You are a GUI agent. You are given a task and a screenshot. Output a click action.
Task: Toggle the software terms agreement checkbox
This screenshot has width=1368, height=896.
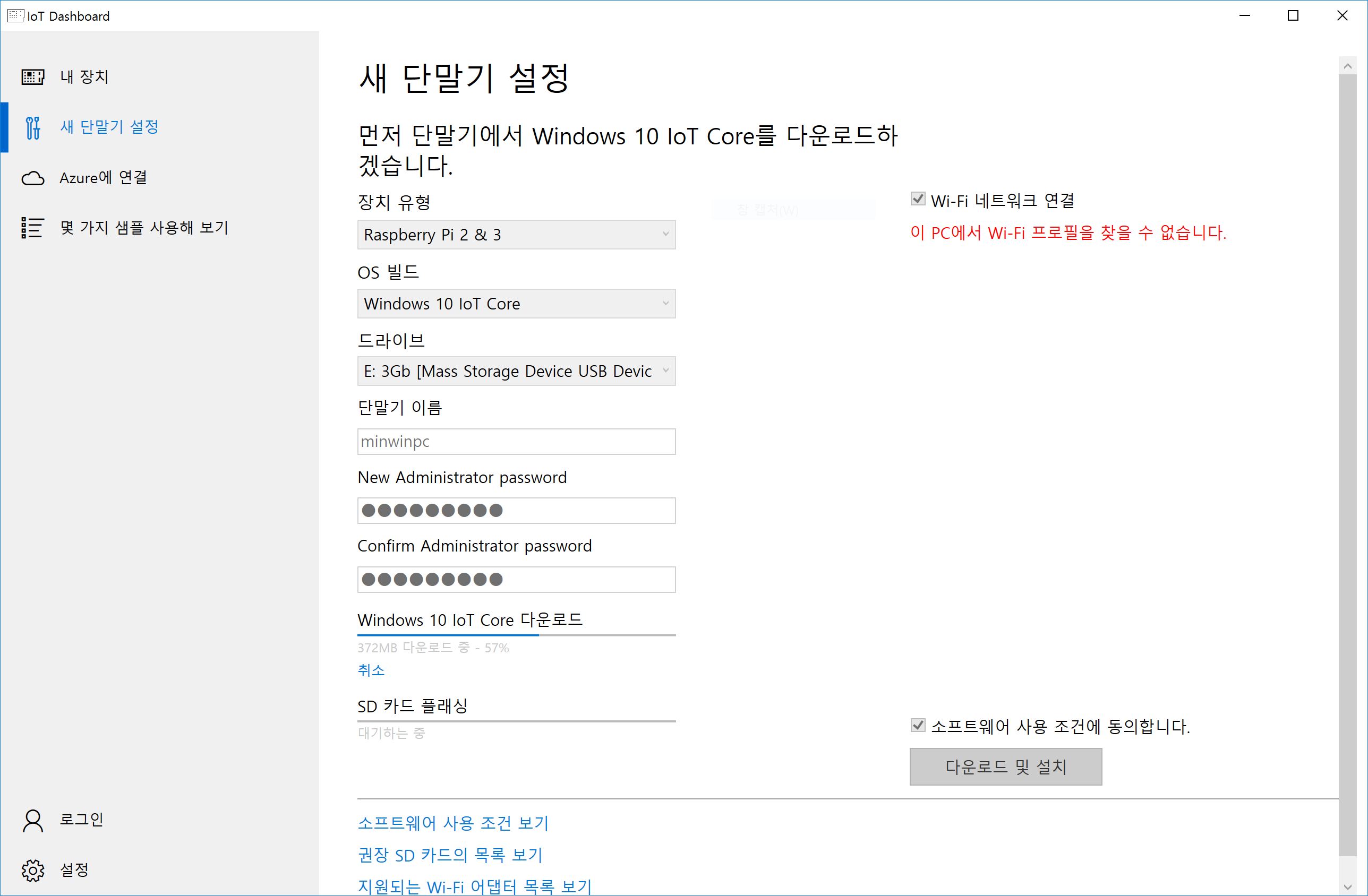(x=918, y=726)
